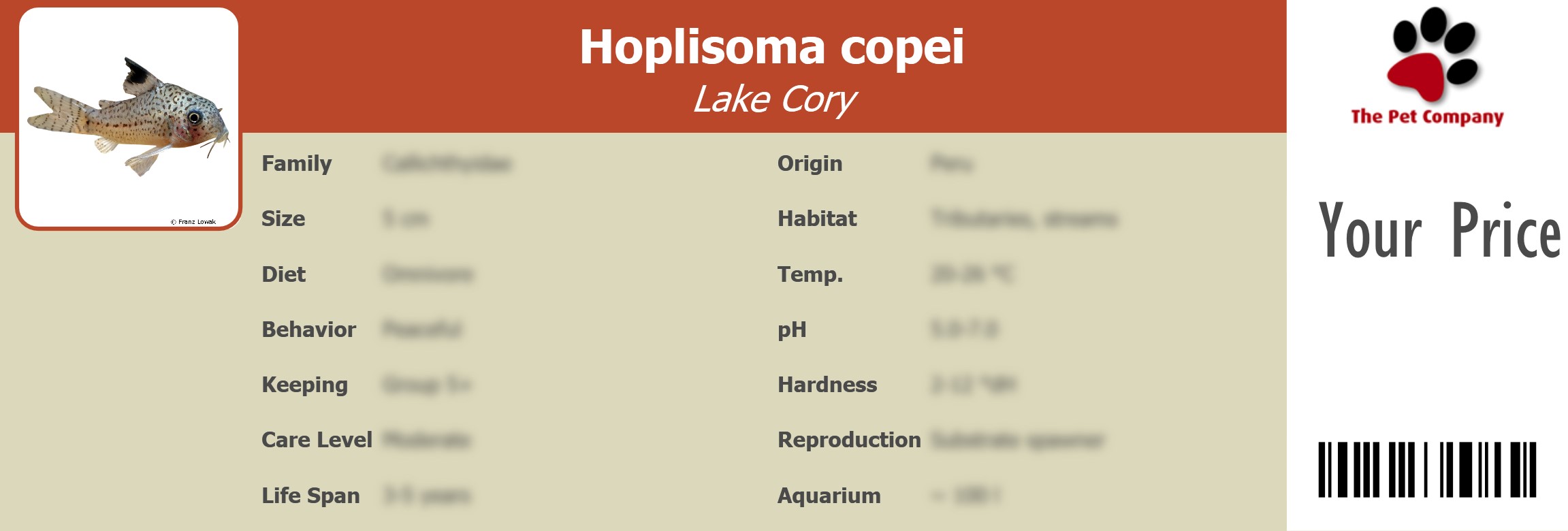Viewport: 1568px width, 531px height.
Task: Click the Origin label
Action: [x=810, y=163]
